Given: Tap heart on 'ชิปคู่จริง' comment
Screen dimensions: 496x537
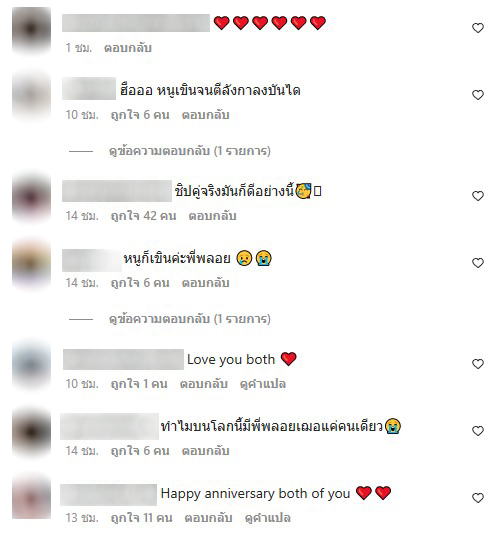Looking at the screenshot, I should click(478, 196).
